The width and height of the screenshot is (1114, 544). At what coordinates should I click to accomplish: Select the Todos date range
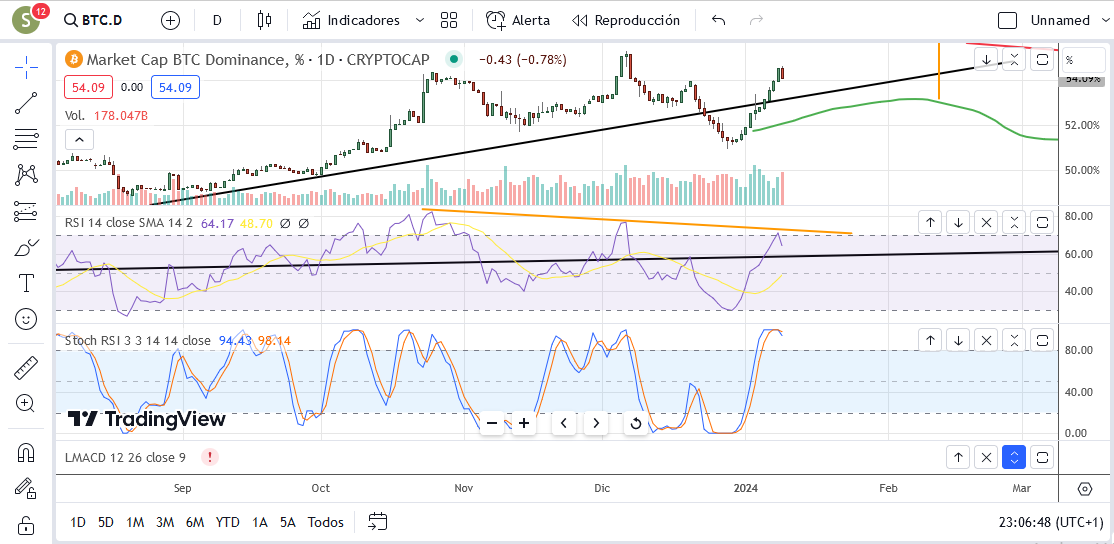pyautogui.click(x=325, y=523)
